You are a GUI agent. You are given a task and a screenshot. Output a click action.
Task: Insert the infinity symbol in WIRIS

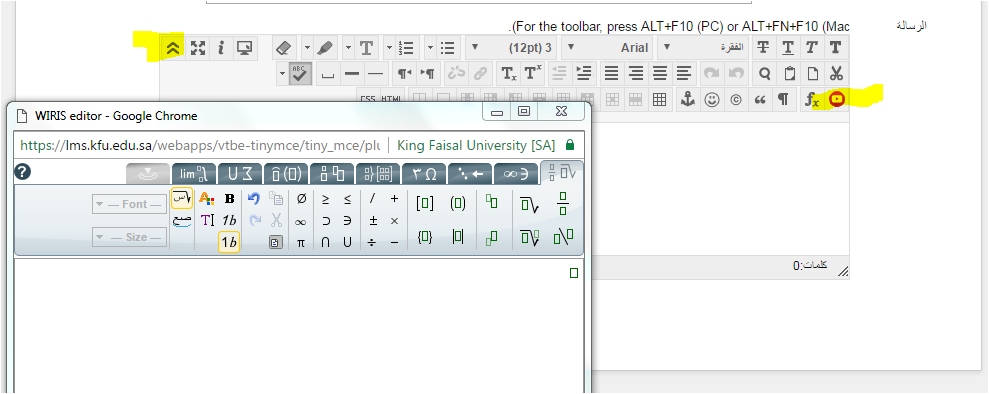[301, 221]
